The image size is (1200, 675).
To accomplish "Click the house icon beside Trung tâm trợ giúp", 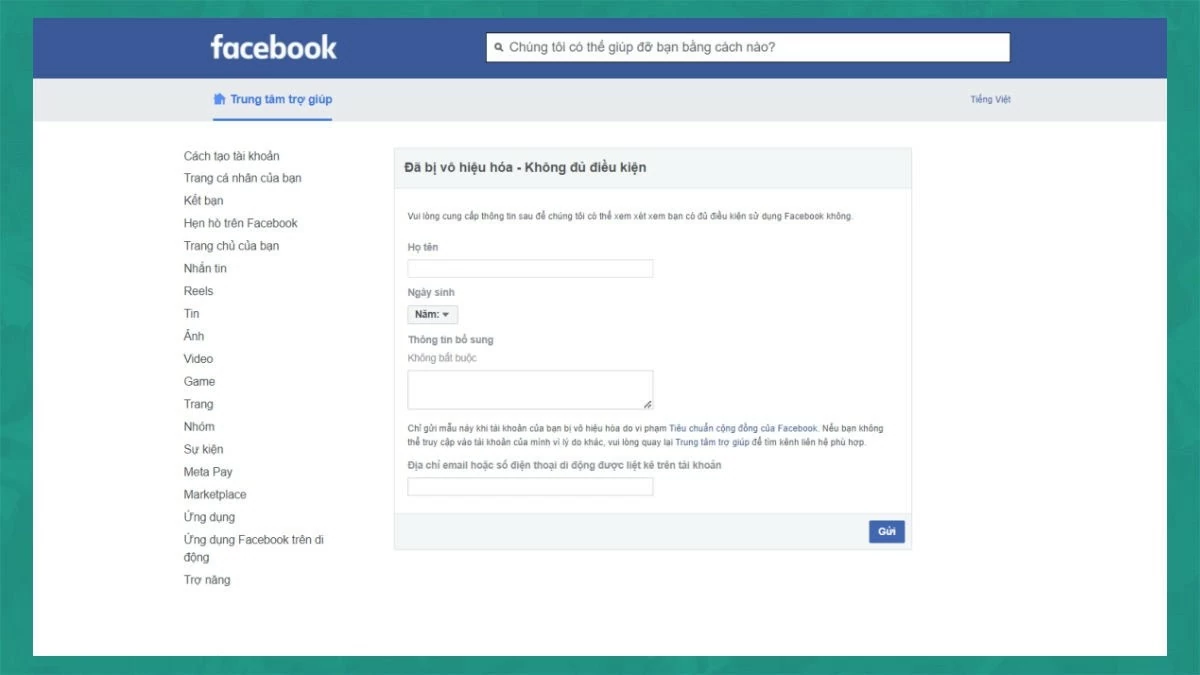I will point(219,99).
